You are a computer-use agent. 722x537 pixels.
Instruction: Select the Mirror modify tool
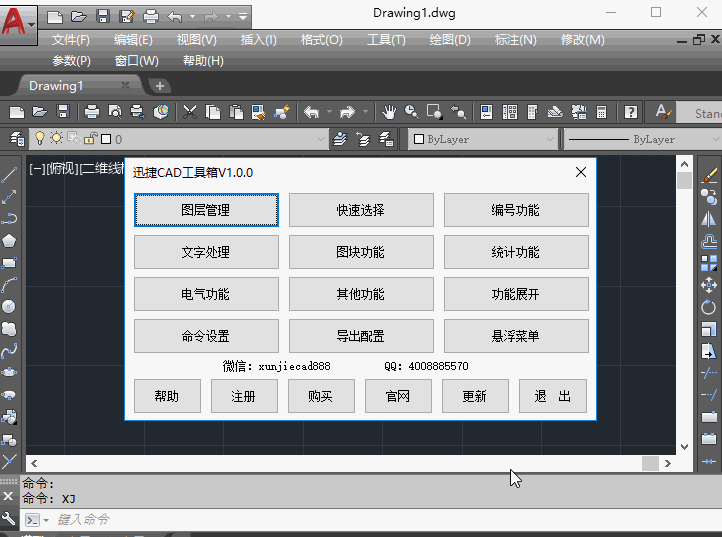pyautogui.click(x=709, y=218)
